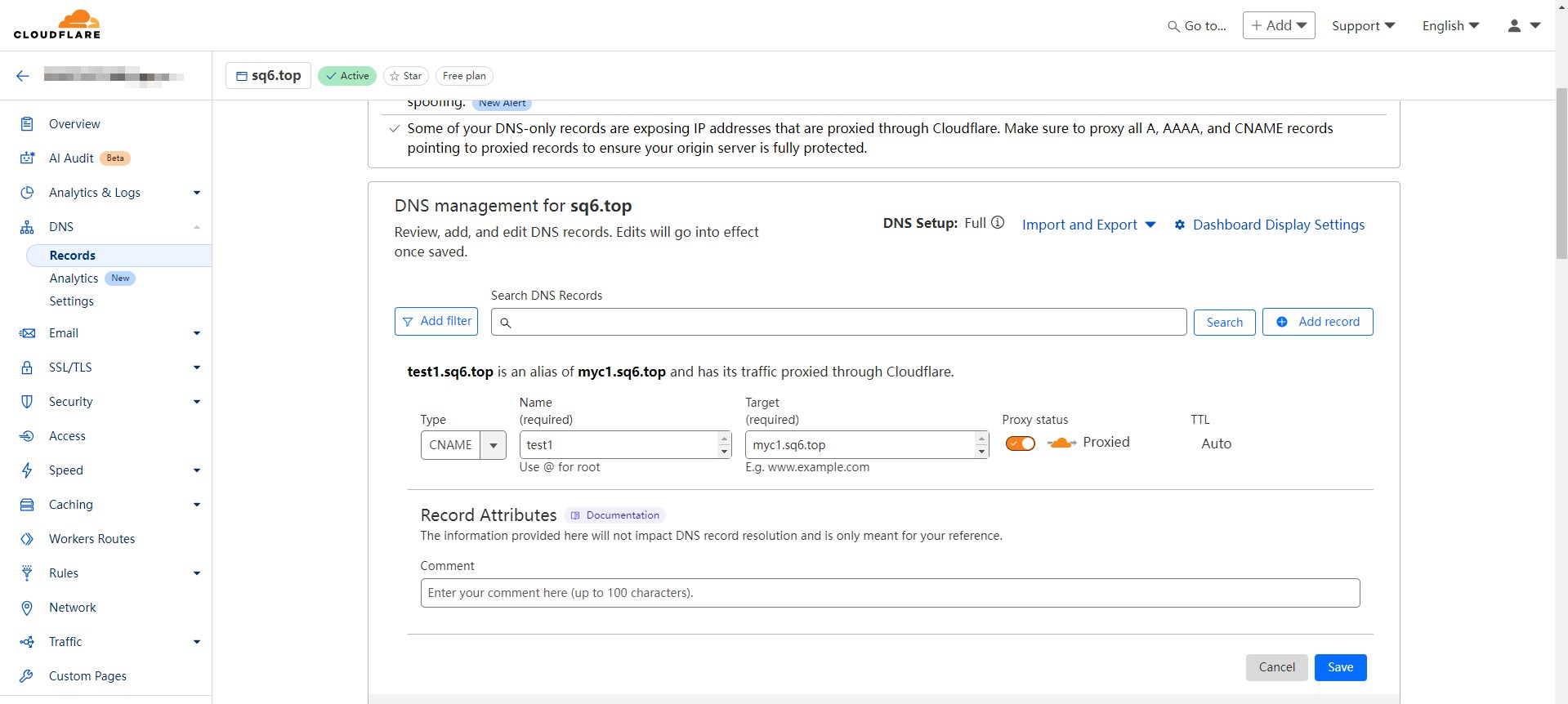
Task: Focus the Search DNS Records field
Action: point(838,322)
